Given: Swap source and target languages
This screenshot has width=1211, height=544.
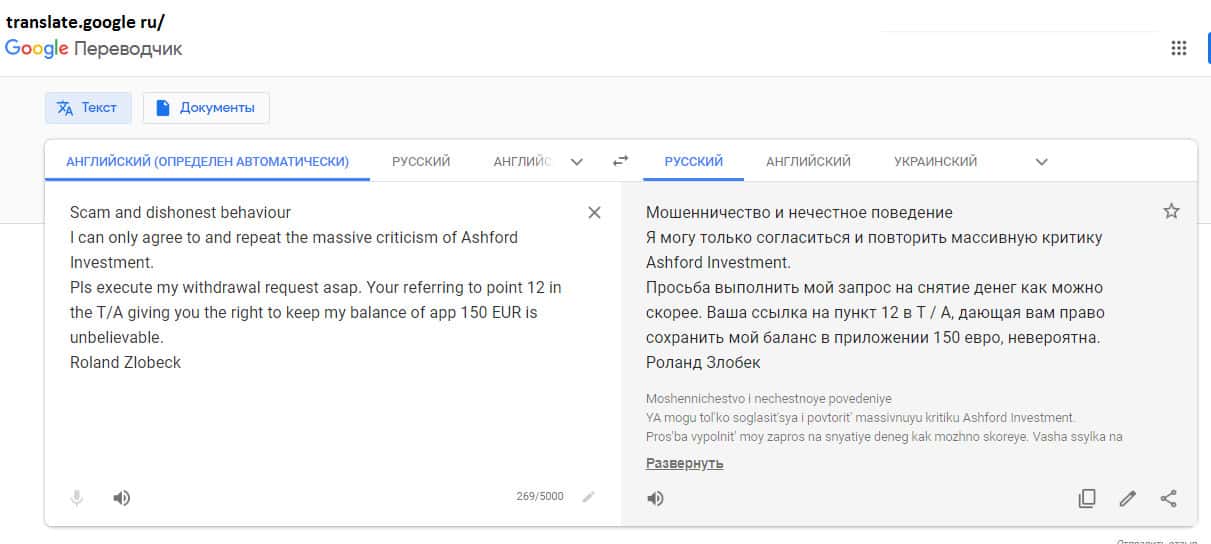Looking at the screenshot, I should point(621,161).
